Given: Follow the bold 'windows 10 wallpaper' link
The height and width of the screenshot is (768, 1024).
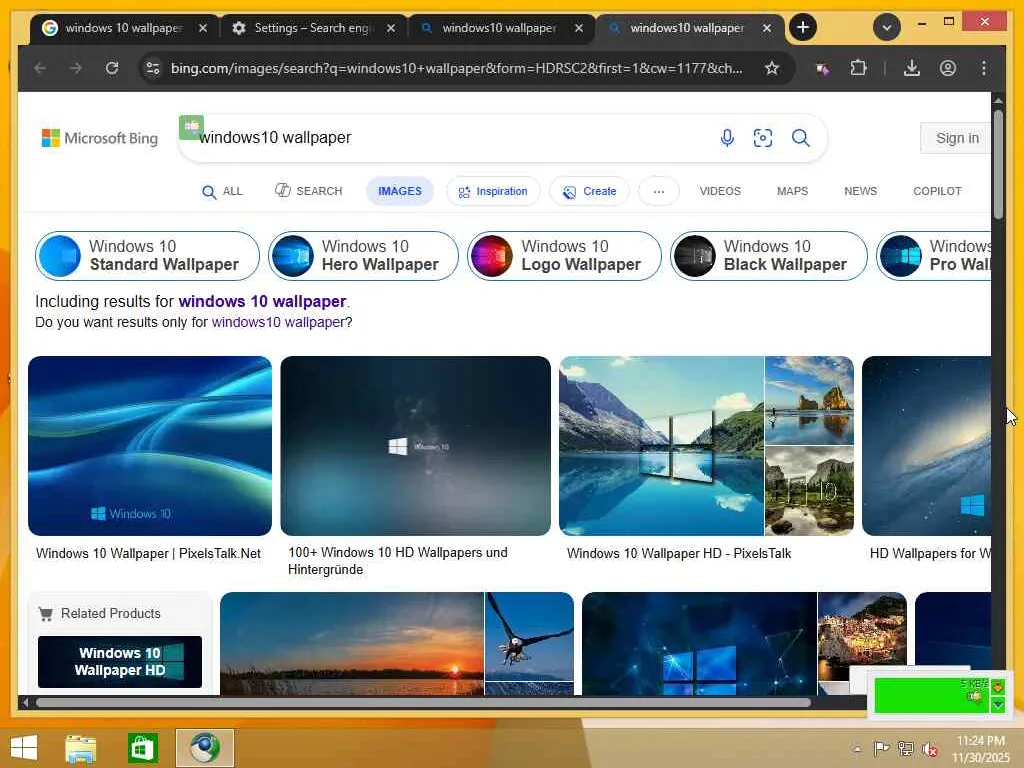Looking at the screenshot, I should click(x=263, y=302).
